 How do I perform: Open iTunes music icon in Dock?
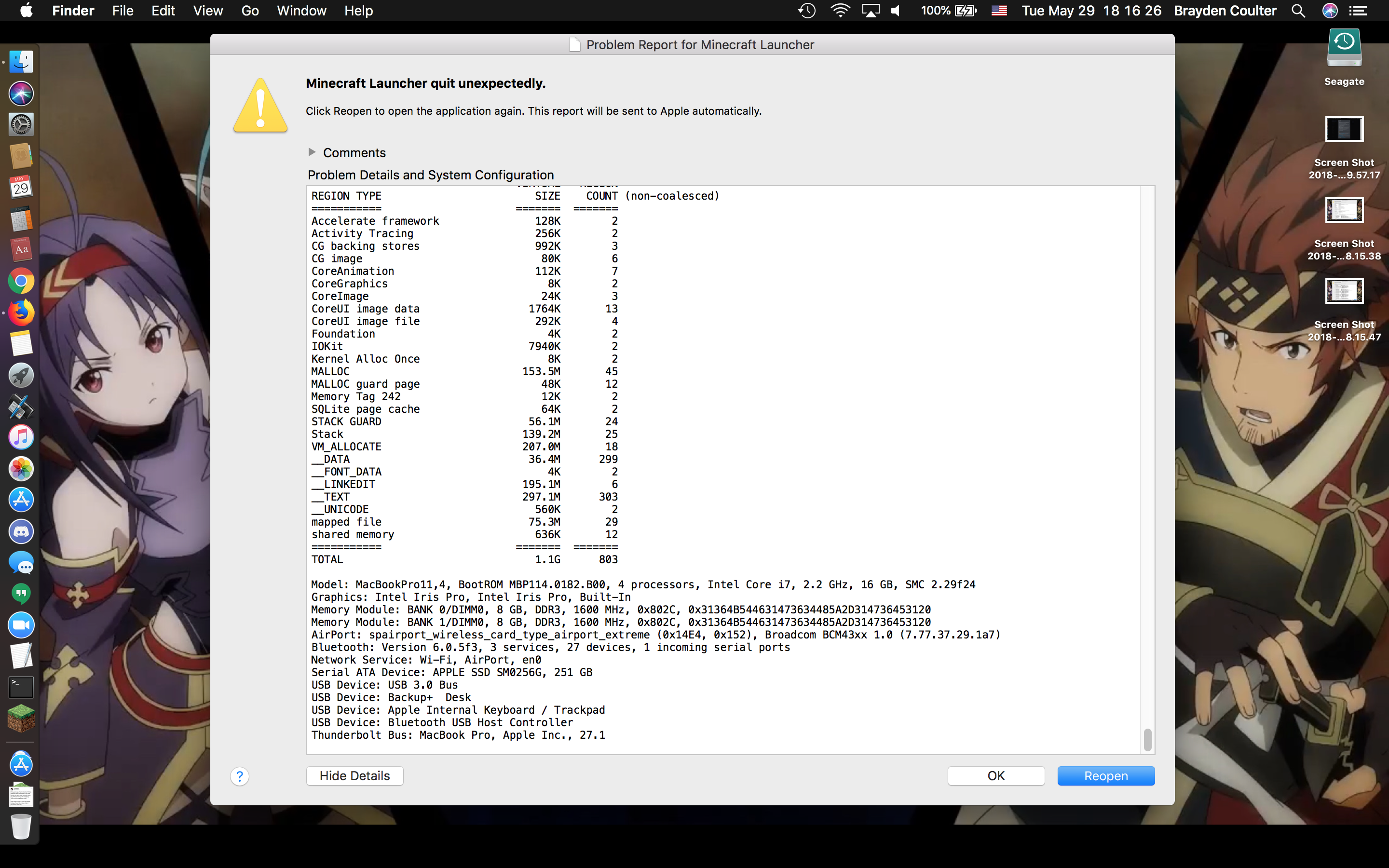point(21,437)
